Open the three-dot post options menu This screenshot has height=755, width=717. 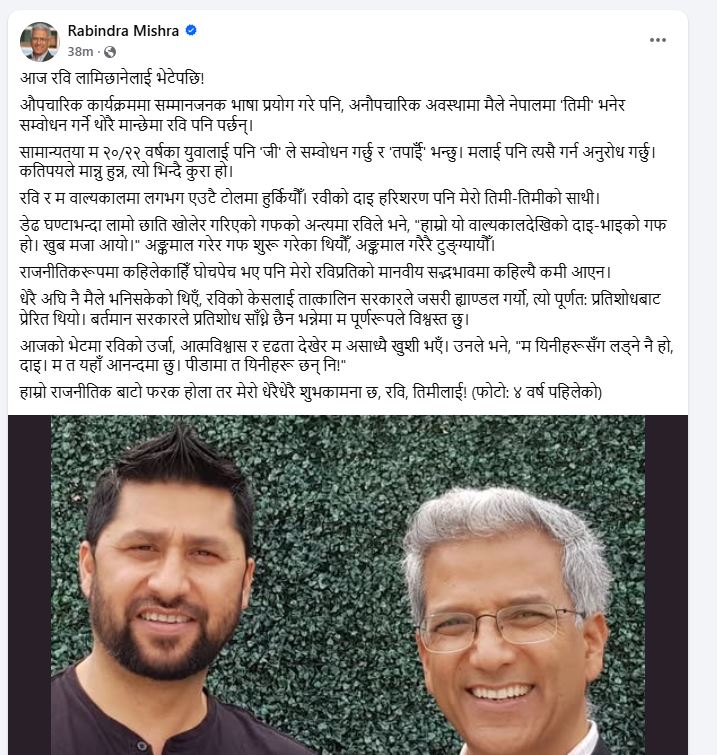[657, 40]
